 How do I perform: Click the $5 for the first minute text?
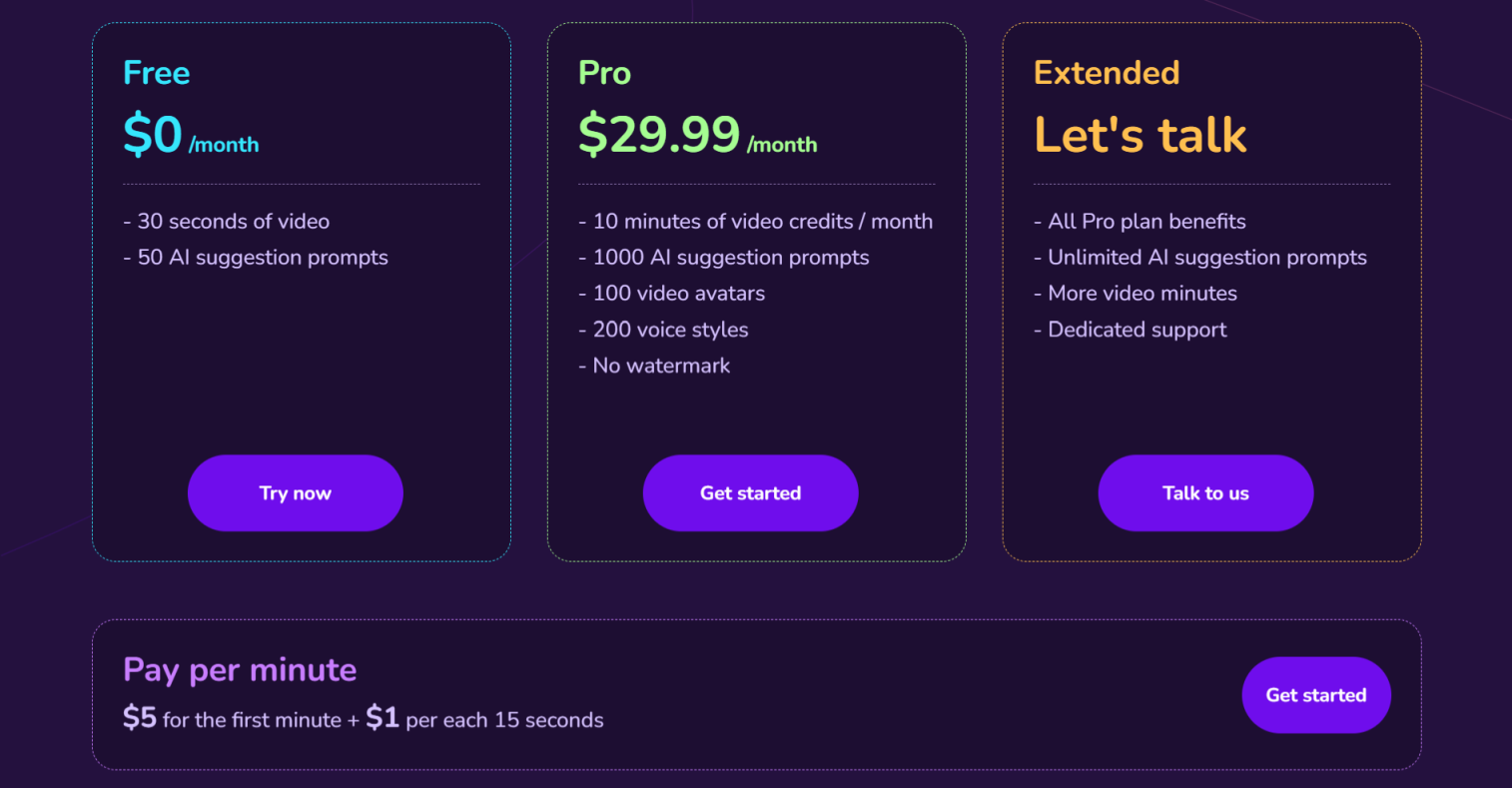tap(232, 719)
